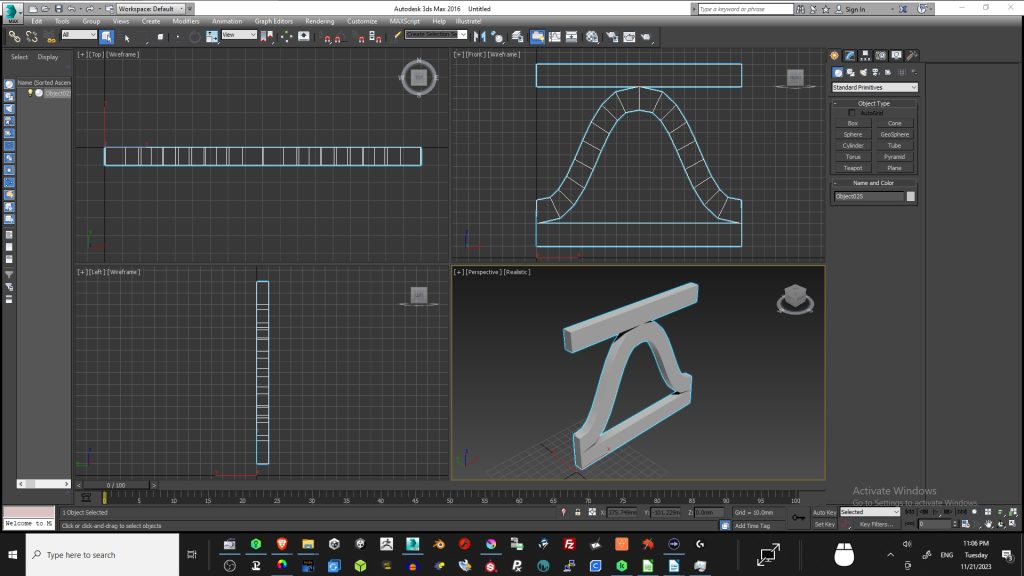Toggle the Object025 light bulb visibility

30,93
